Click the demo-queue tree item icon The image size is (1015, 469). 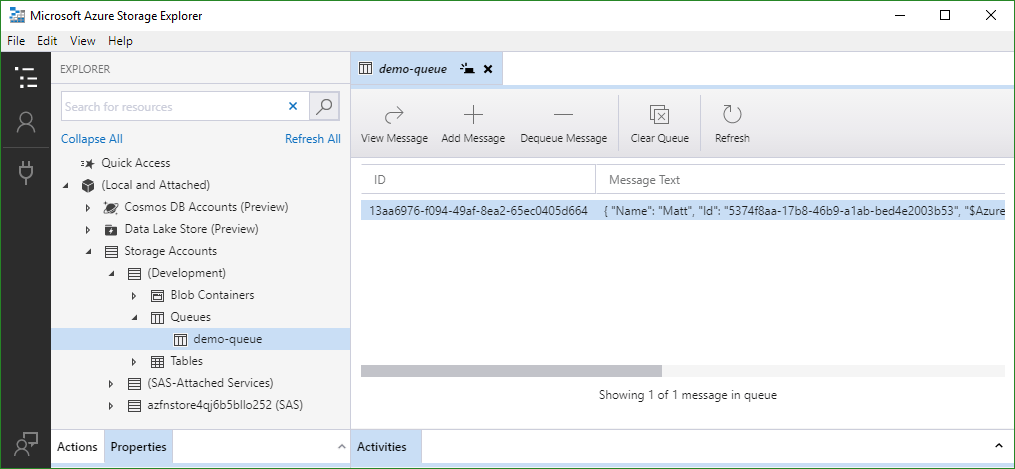pos(181,340)
